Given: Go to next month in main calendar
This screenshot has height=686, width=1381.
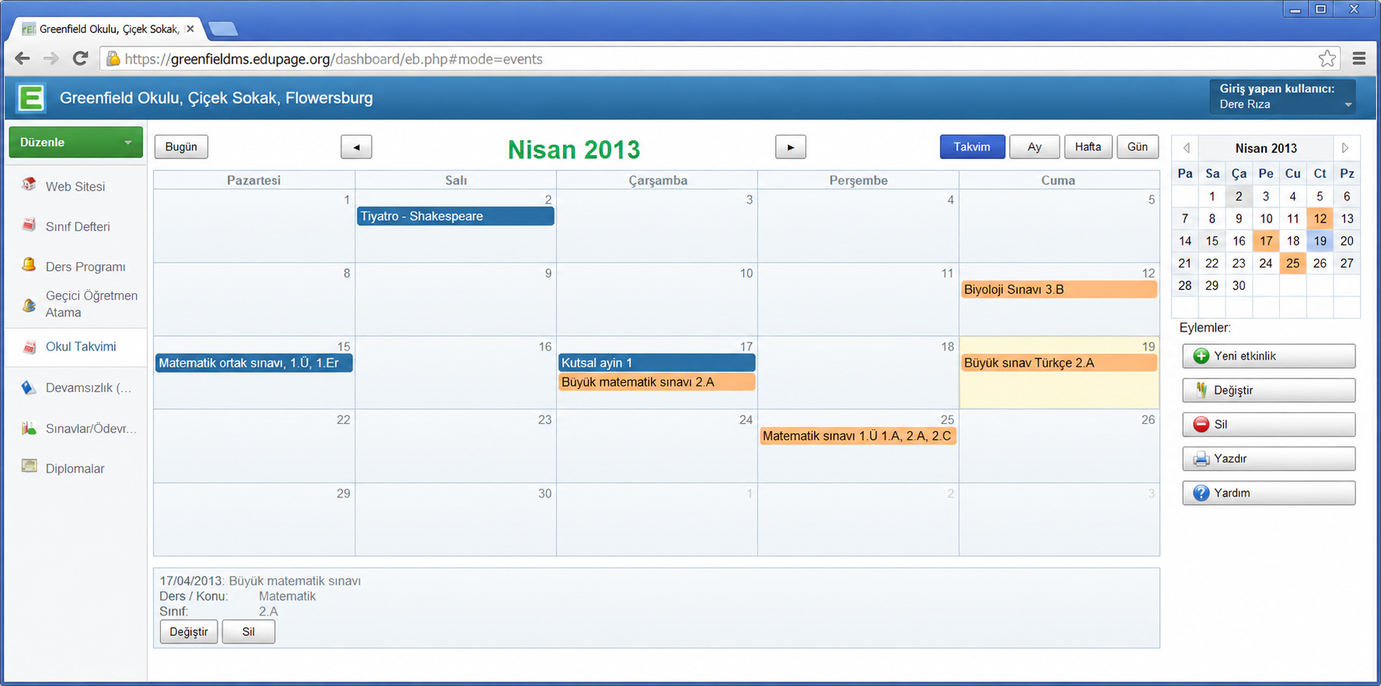Looking at the screenshot, I should (790, 147).
